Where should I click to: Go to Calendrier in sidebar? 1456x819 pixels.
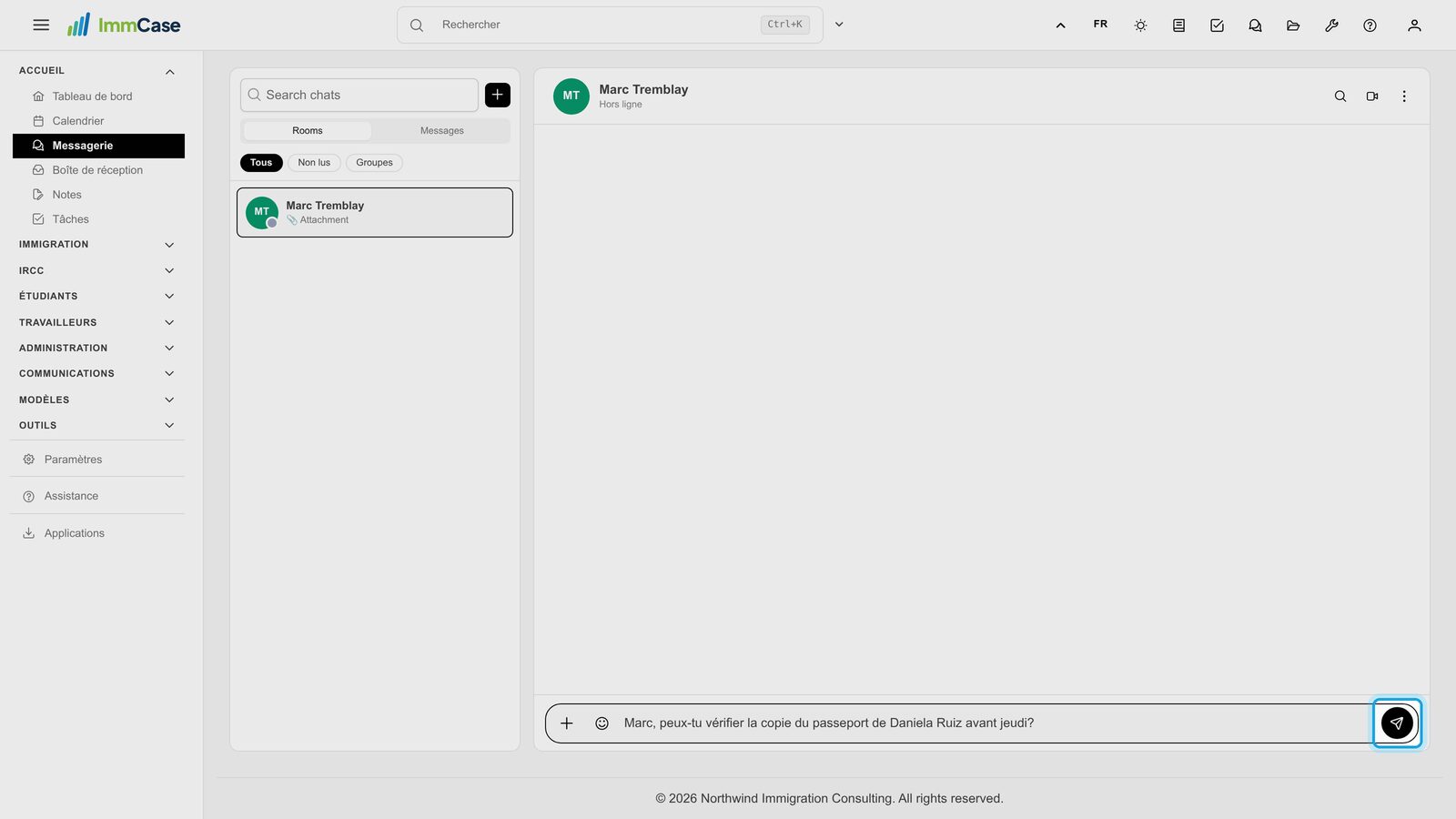coord(98,121)
